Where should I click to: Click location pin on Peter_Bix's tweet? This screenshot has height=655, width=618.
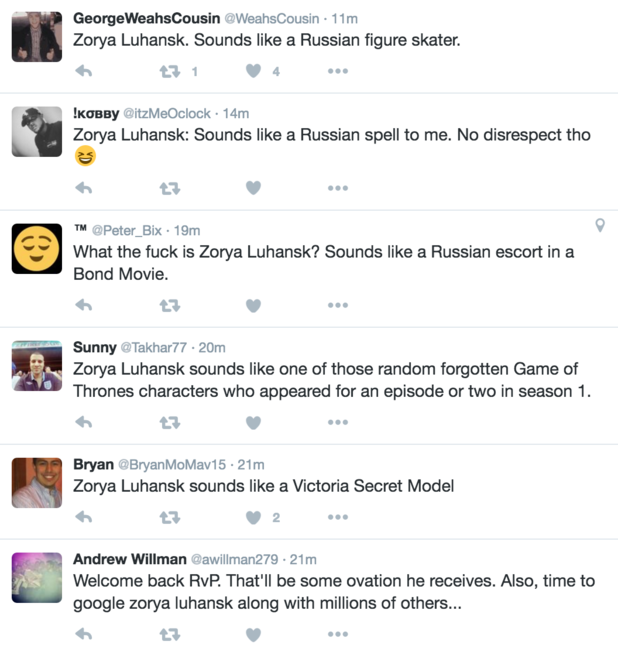pyautogui.click(x=600, y=226)
